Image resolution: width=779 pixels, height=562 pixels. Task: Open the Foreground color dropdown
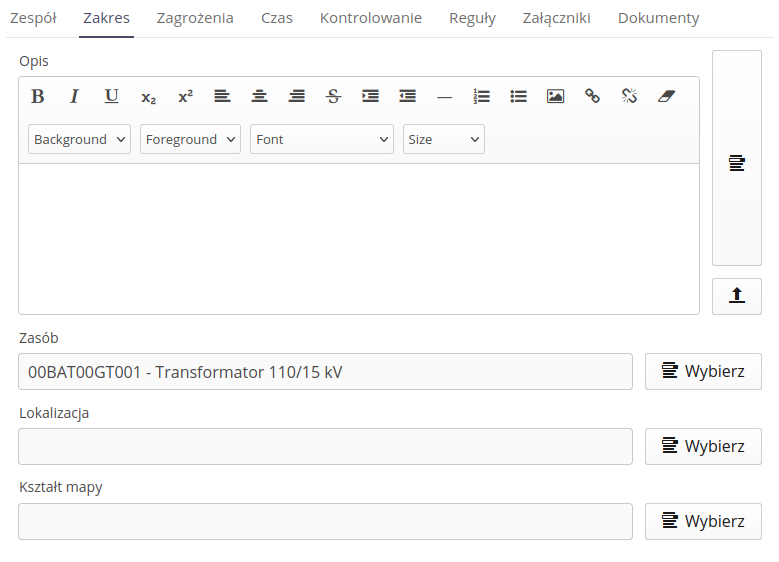[x=190, y=139]
